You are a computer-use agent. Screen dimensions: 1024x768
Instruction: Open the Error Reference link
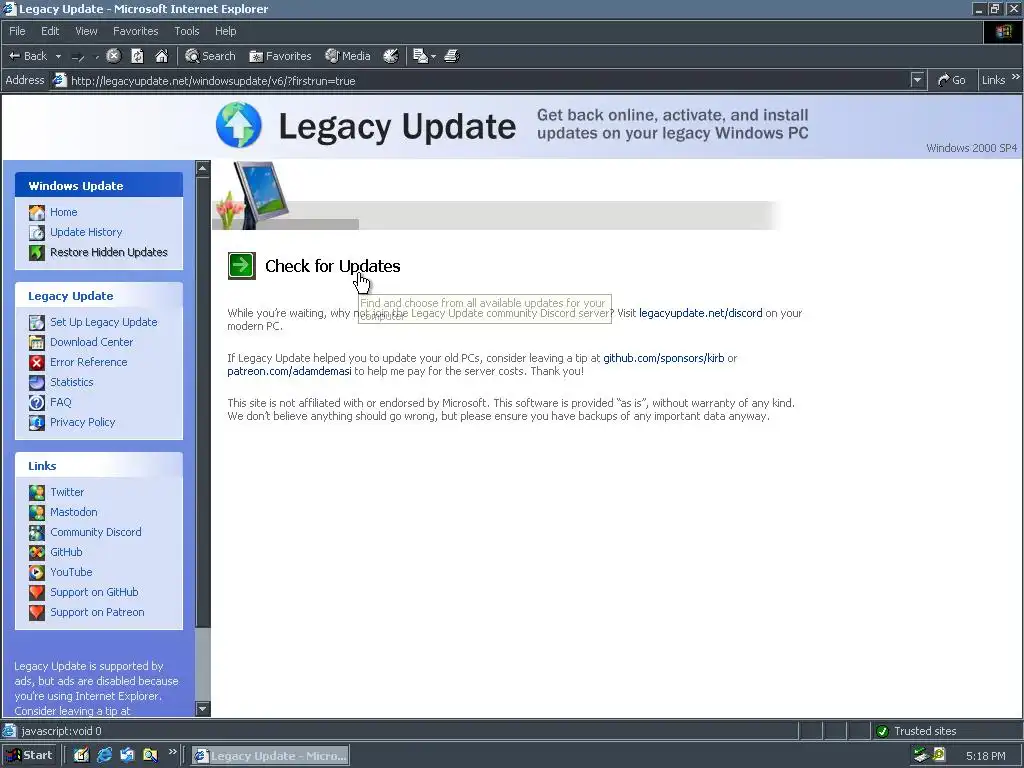pos(89,362)
